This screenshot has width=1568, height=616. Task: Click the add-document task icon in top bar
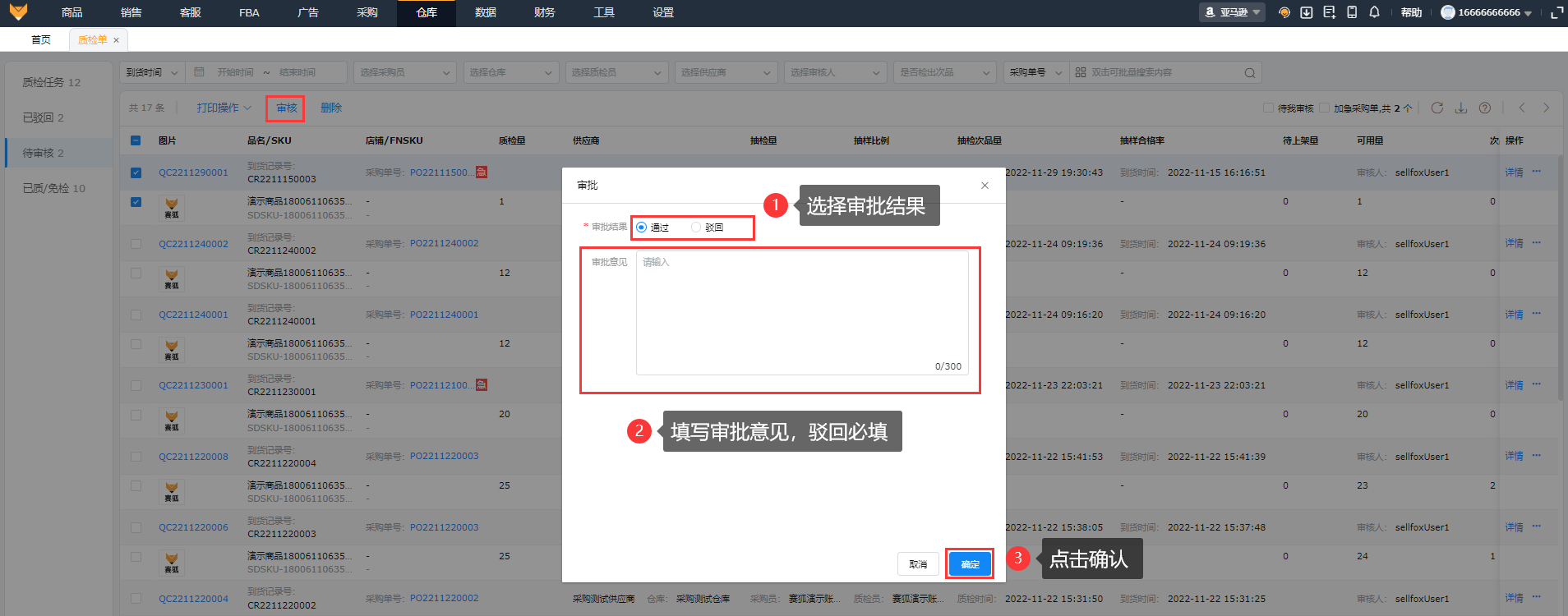(1330, 12)
